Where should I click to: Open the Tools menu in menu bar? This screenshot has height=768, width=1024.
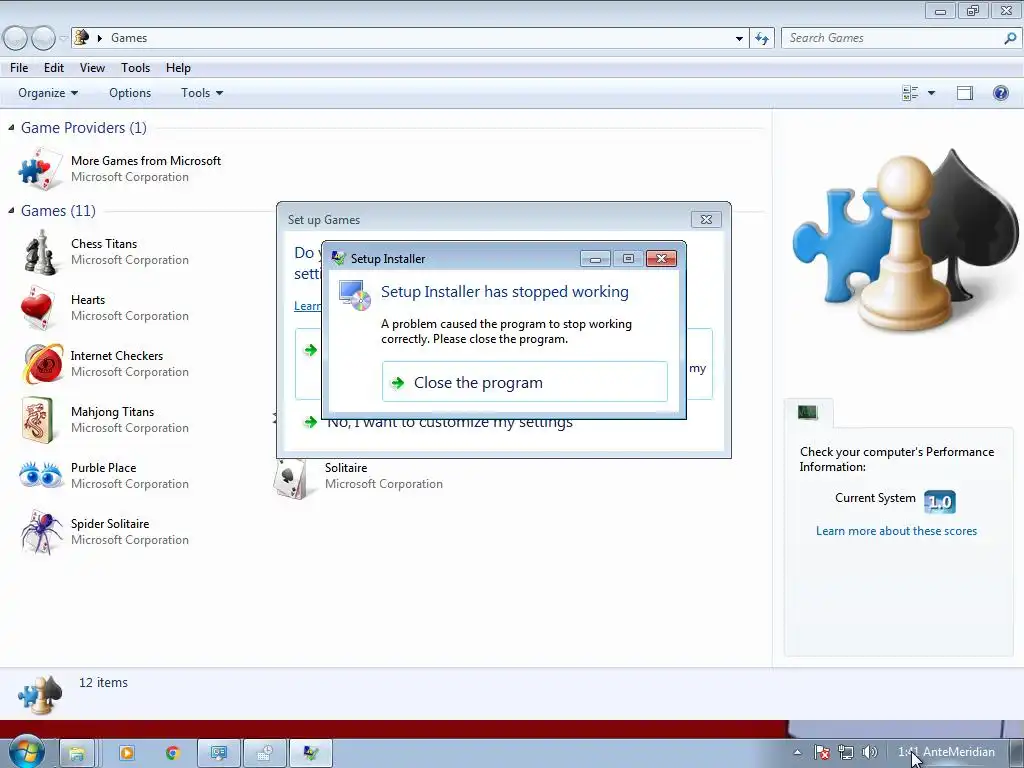(135, 68)
